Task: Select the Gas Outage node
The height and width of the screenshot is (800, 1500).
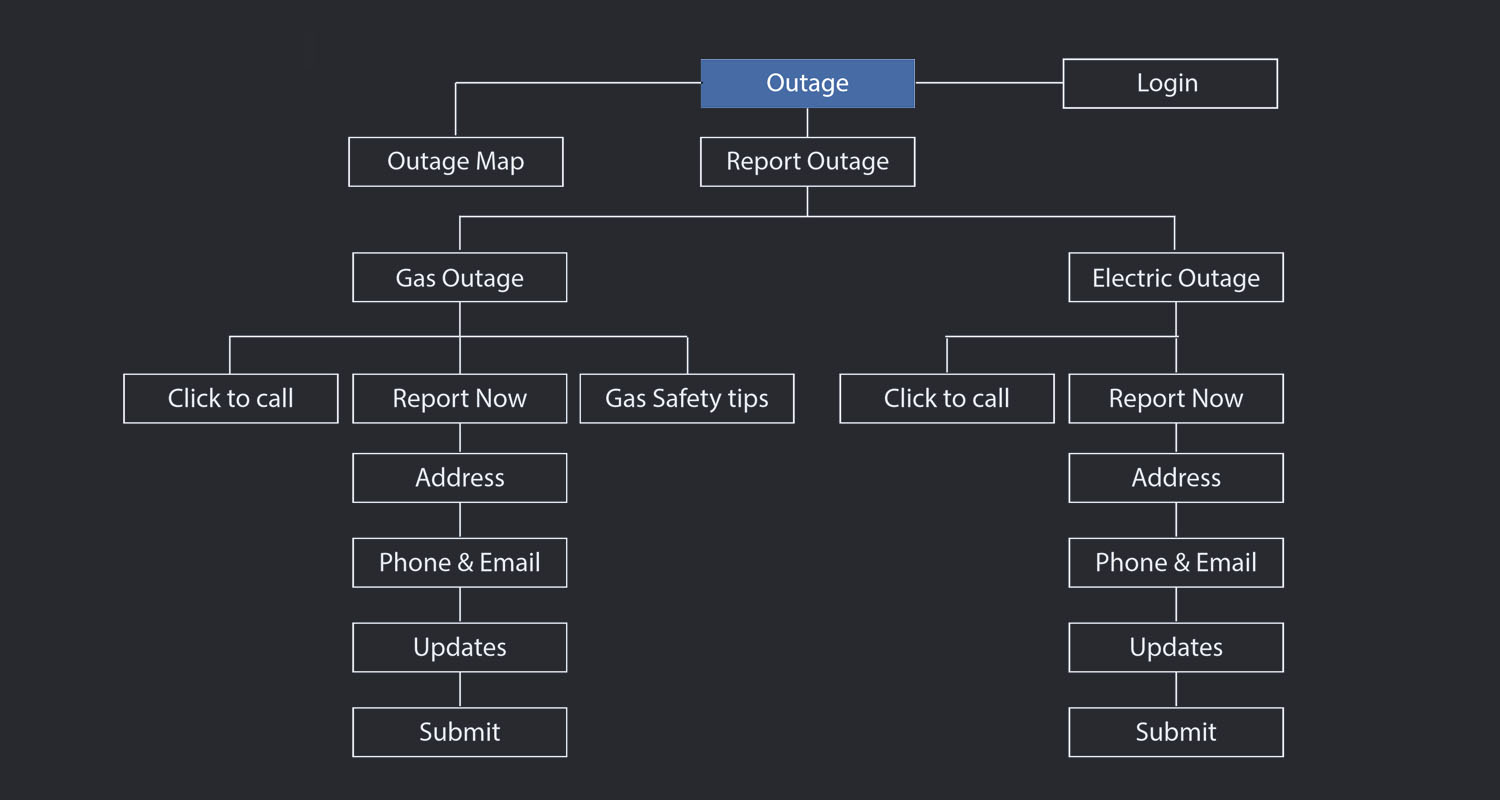Action: point(459,278)
